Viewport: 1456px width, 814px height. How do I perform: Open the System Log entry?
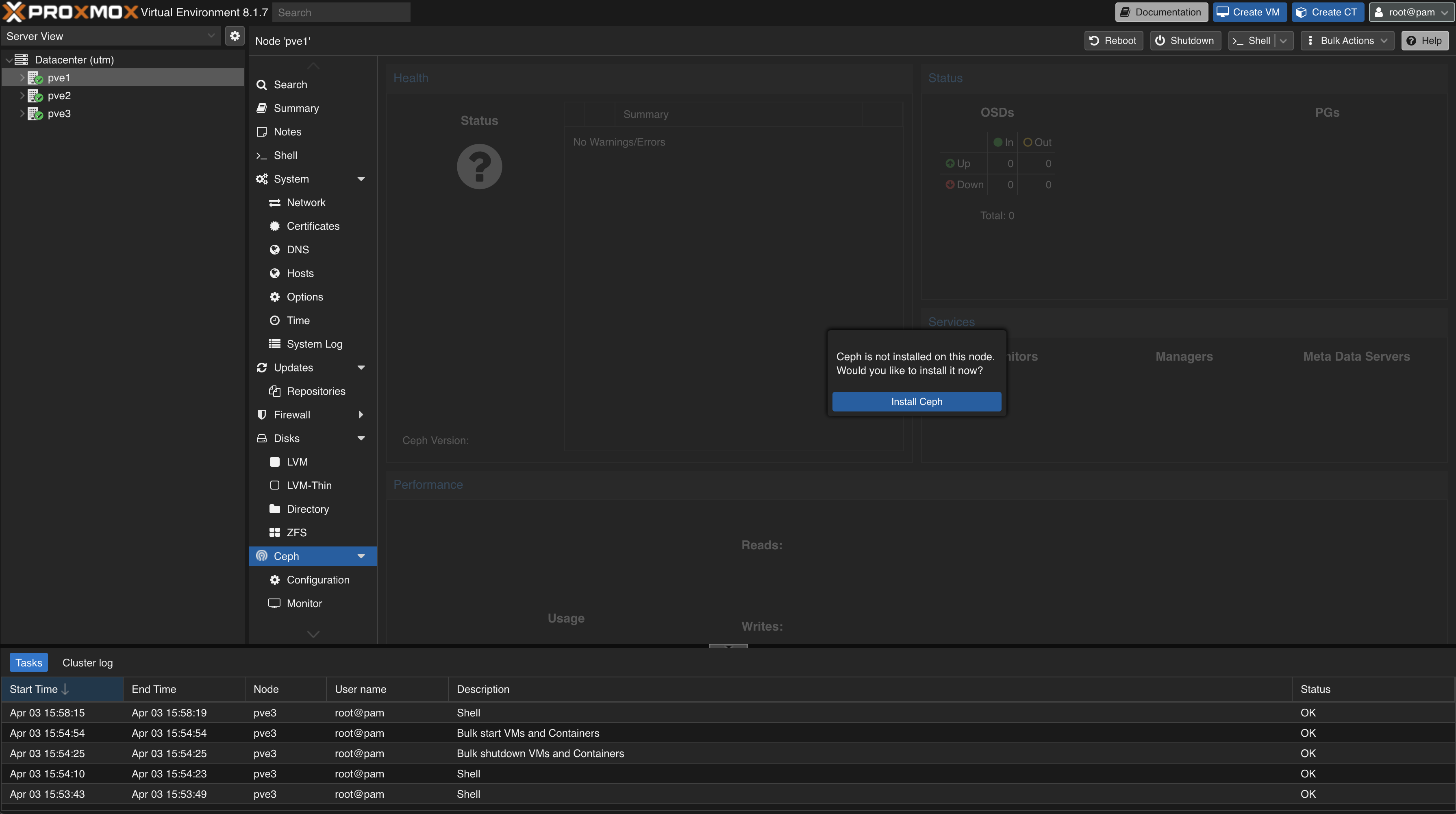(314, 344)
